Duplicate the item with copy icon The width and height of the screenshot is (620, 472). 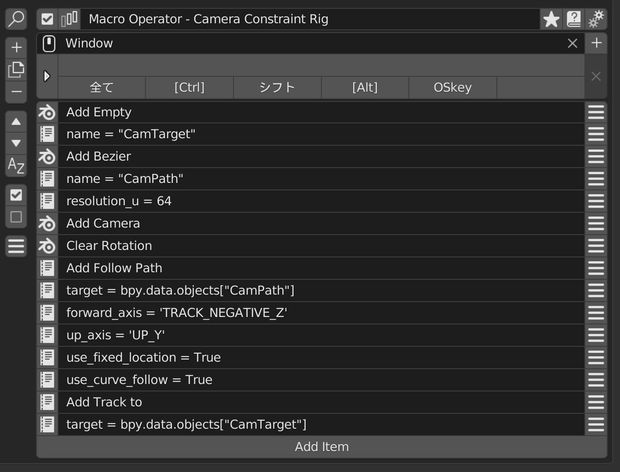pyautogui.click(x=16, y=70)
